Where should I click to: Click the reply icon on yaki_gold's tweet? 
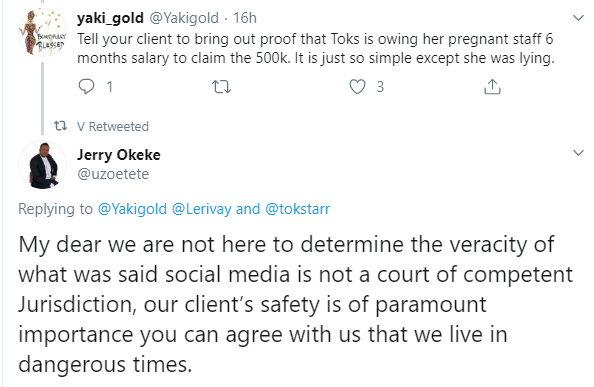pyautogui.click(x=86, y=87)
